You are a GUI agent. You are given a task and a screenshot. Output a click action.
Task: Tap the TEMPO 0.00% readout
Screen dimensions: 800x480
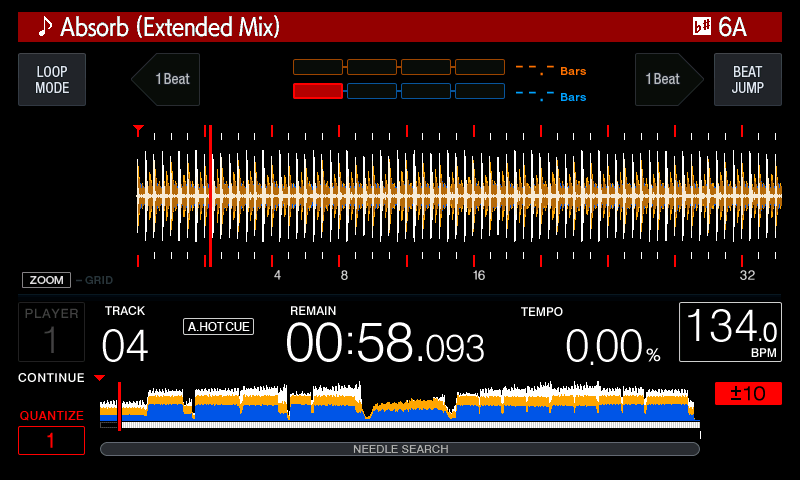coord(613,346)
